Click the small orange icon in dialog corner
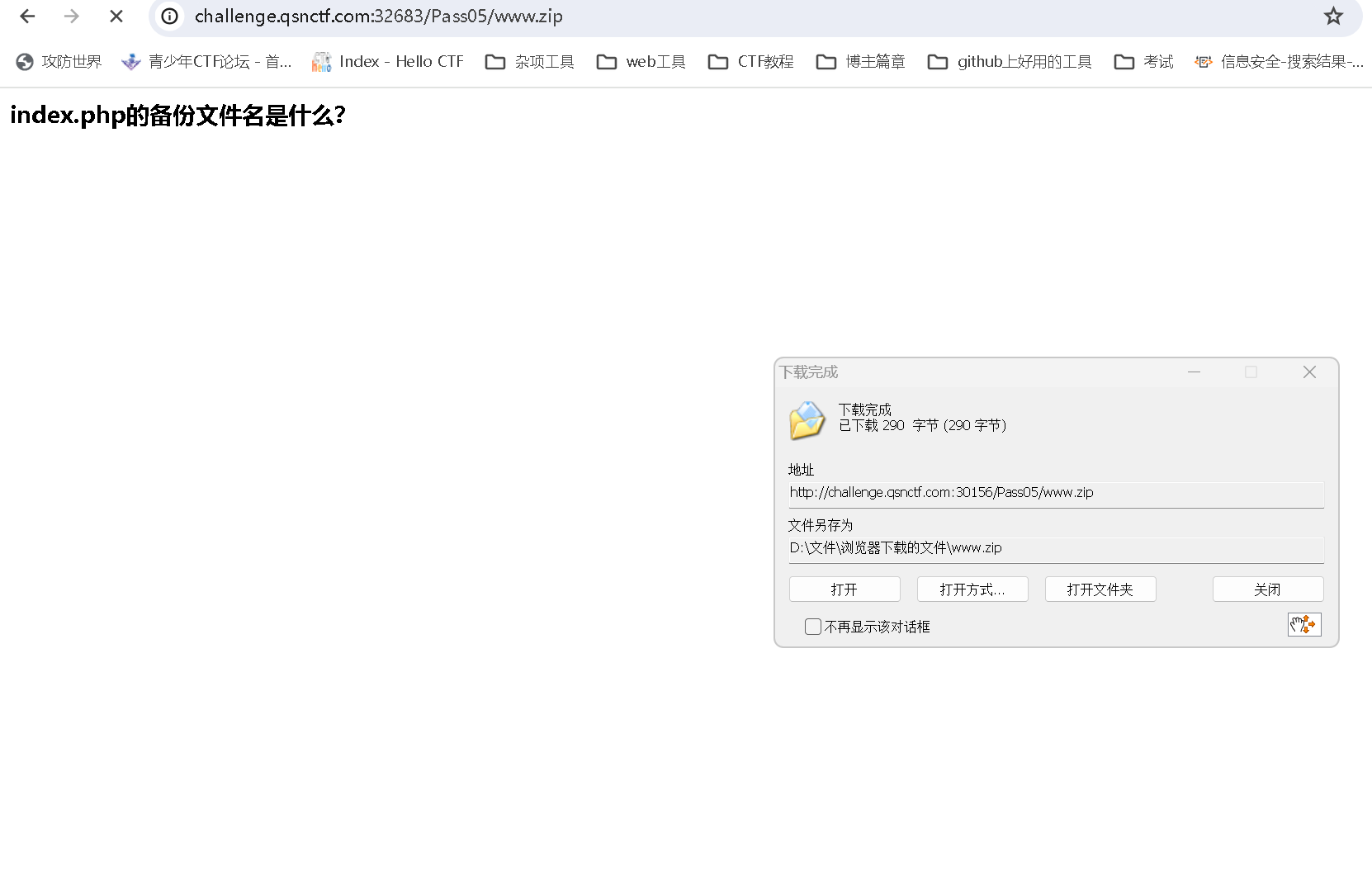Viewport: 1372px width, 871px height. click(1304, 625)
